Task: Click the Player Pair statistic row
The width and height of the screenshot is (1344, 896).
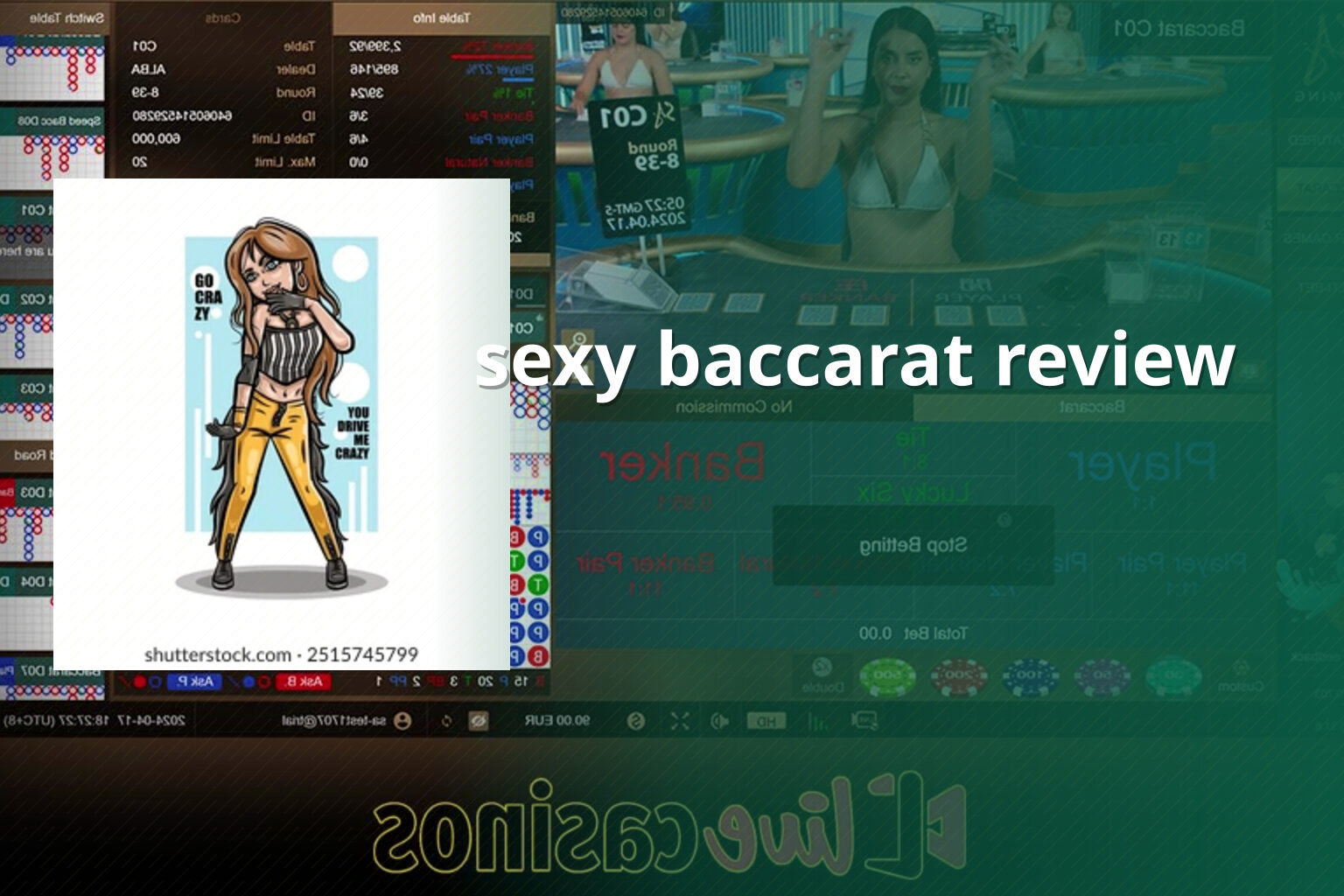Action: pyautogui.click(x=442, y=138)
